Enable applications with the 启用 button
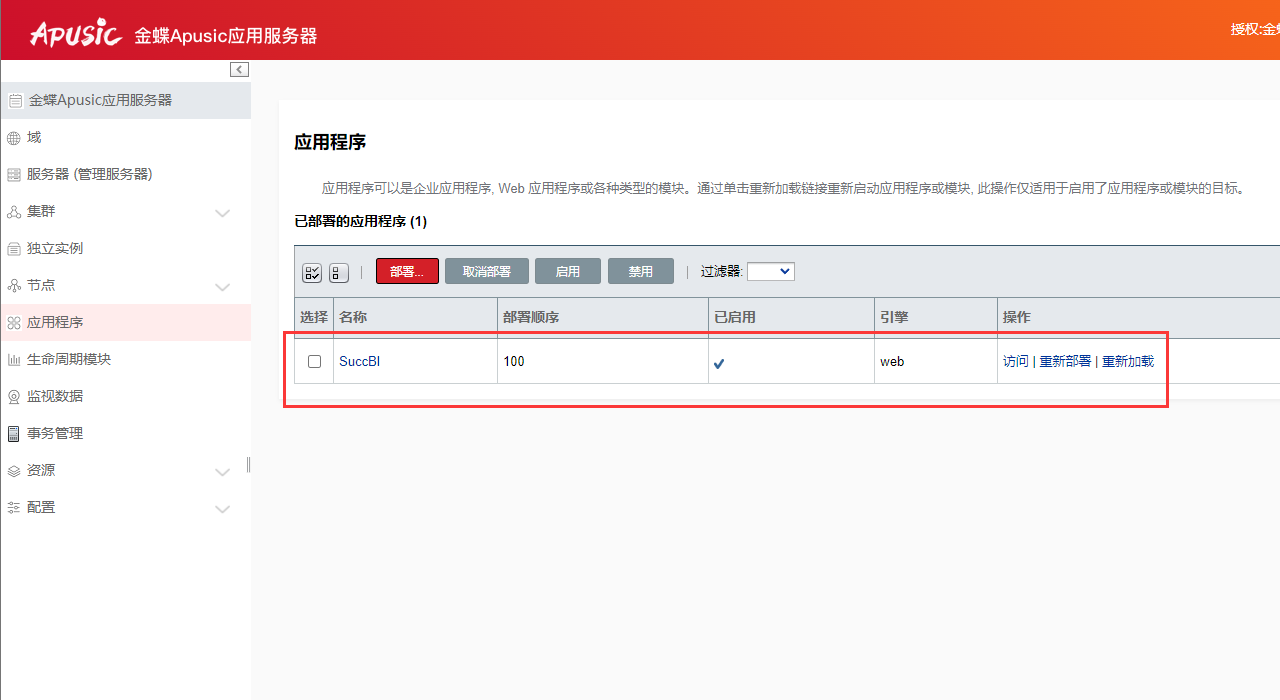This screenshot has height=700, width=1280. (x=567, y=270)
